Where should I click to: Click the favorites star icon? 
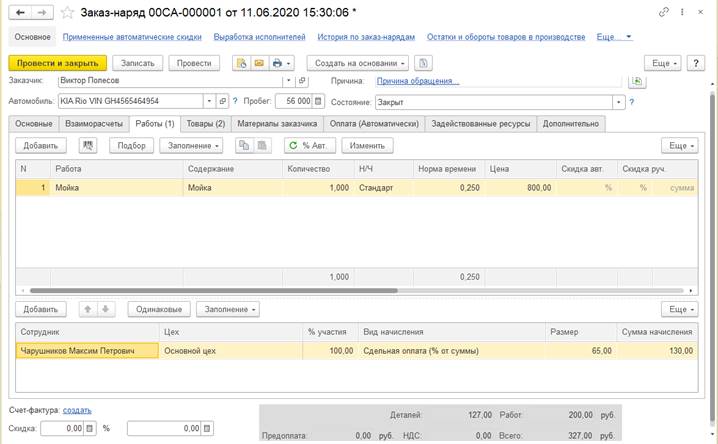67,12
